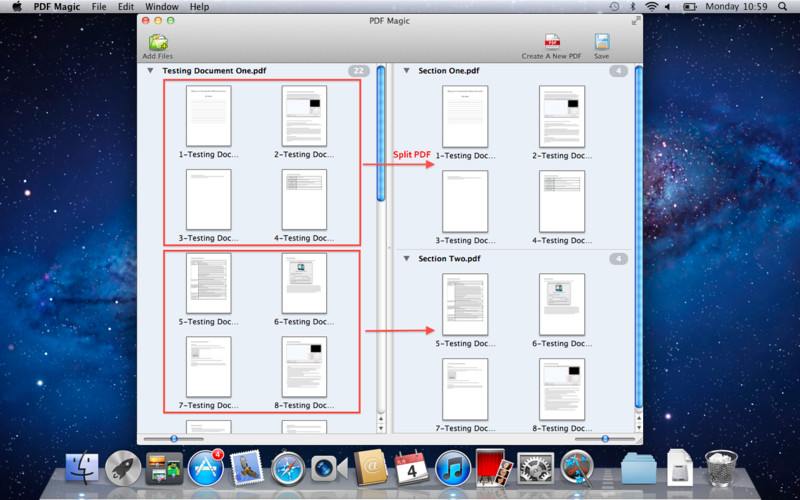The height and width of the screenshot is (500, 800).
Task: Select page 3 thumbnail in Testing Document One
Action: (209, 199)
